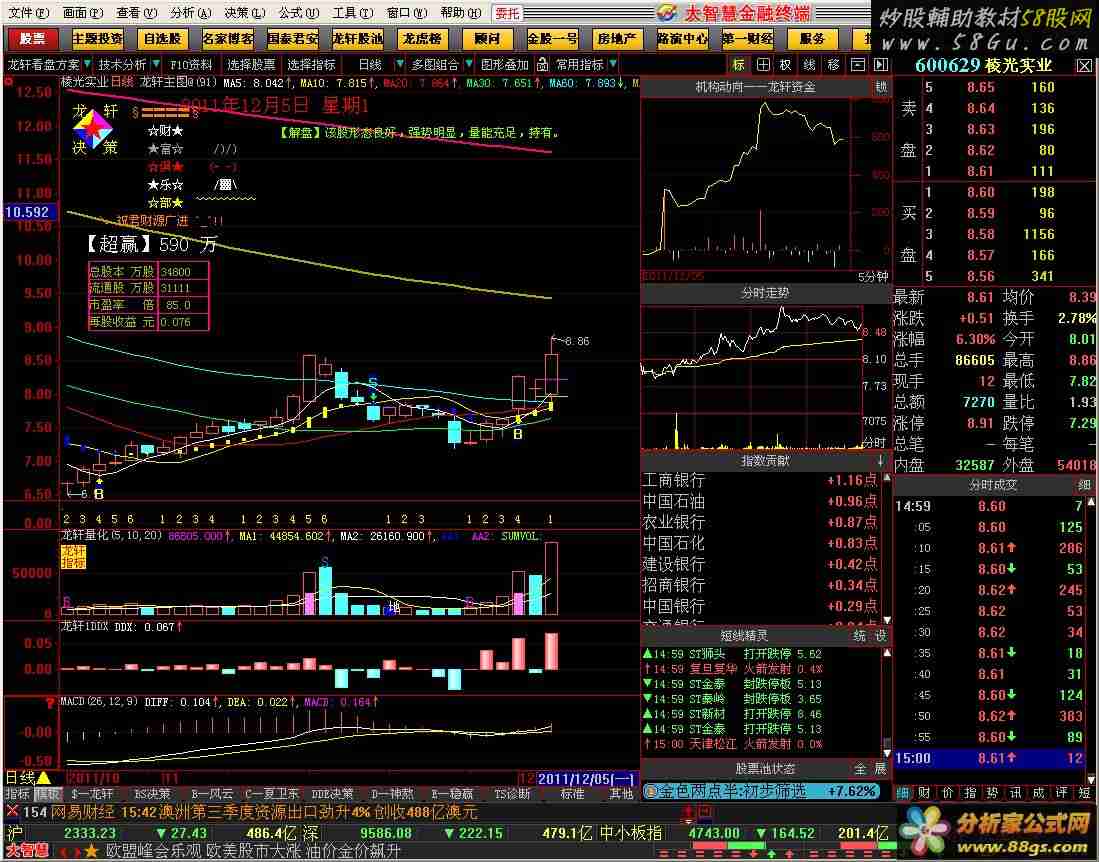Open 自选股 watchlist
Viewport: 1099px width, 862px height.
click(x=163, y=39)
